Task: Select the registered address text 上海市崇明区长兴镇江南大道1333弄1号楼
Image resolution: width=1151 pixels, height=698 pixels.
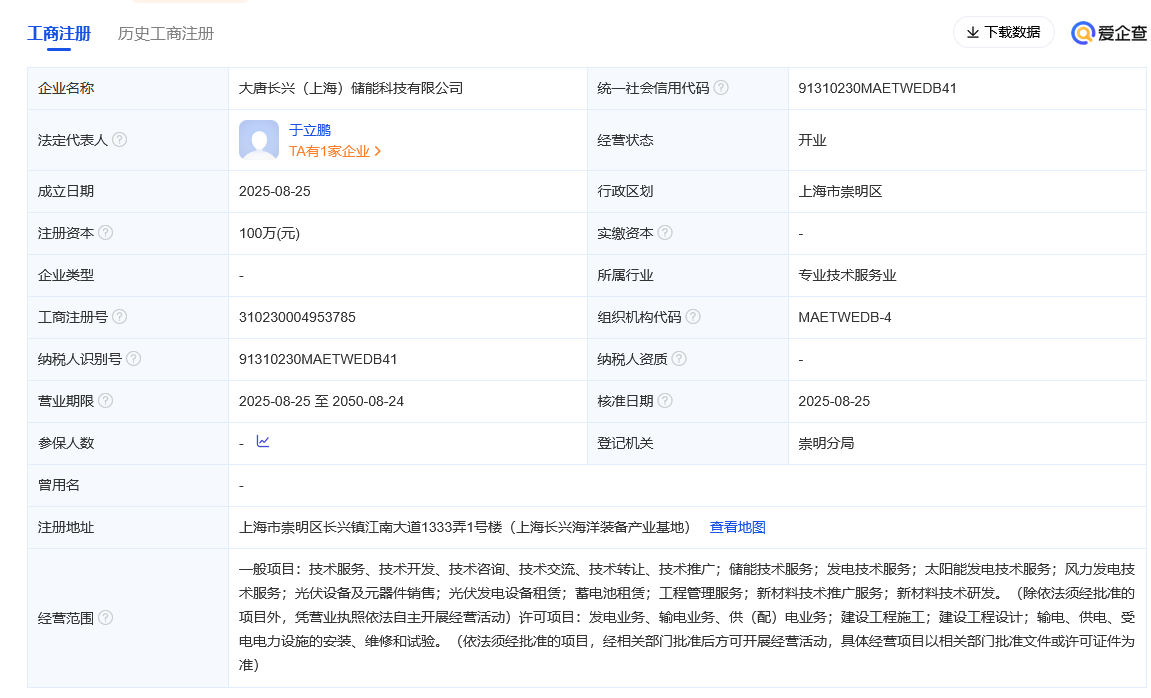Action: coord(371,527)
